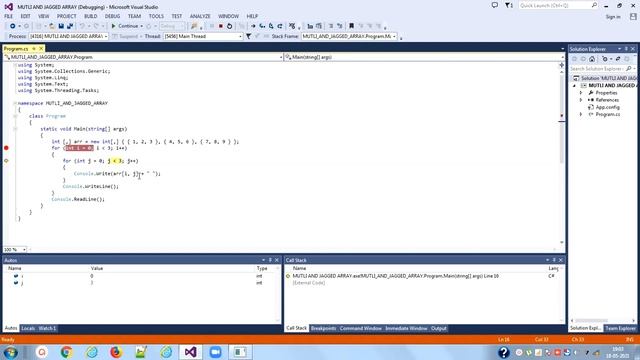Screen dimensions: 640x360
Task: Open the Windows Start button
Action: (x=11, y=352)
